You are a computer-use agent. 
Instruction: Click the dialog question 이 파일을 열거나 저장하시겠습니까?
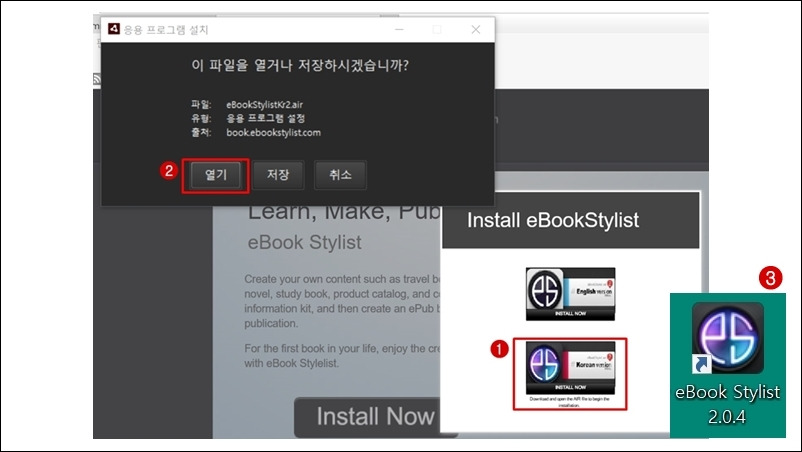pyautogui.click(x=300, y=65)
